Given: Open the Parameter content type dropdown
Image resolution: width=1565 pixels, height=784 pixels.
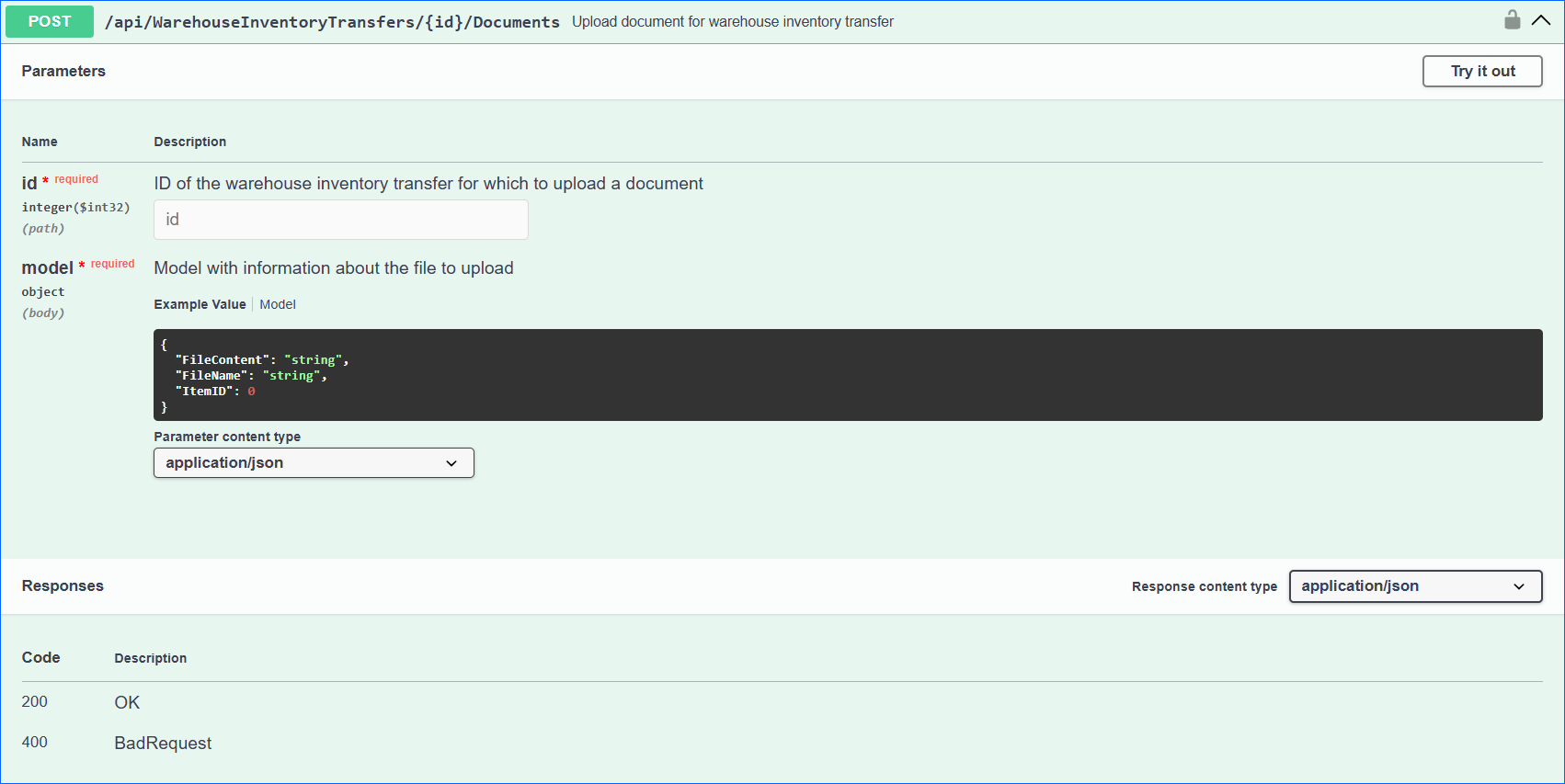Looking at the screenshot, I should [314, 462].
